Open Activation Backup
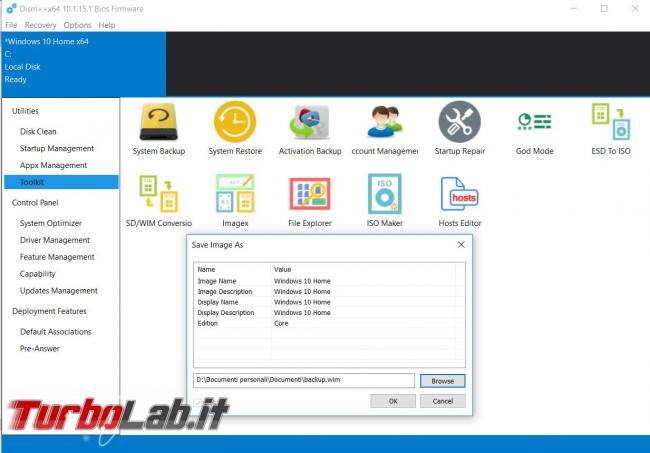 coord(310,128)
